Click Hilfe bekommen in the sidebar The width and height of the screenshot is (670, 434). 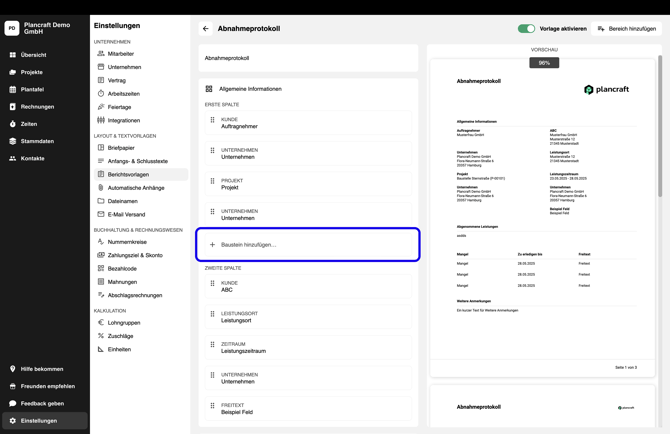(45, 369)
